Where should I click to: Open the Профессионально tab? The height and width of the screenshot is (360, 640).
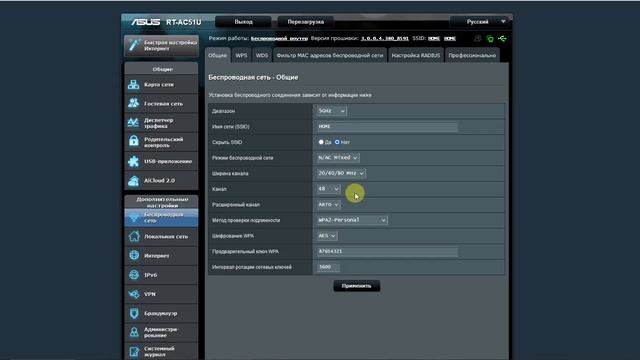click(x=472, y=55)
